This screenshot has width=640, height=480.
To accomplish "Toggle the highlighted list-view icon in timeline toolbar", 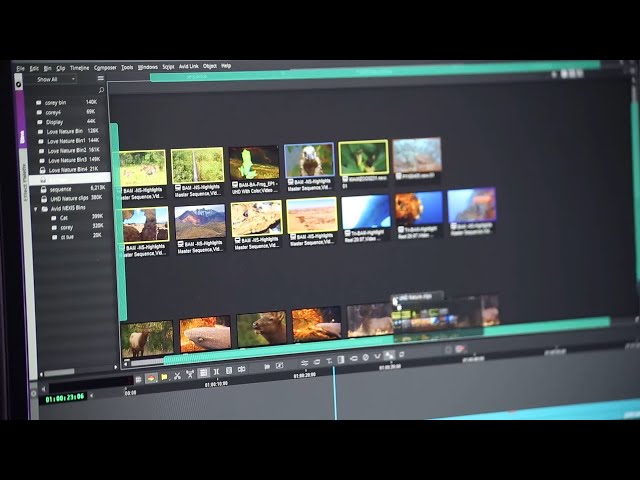I will coord(203,372).
